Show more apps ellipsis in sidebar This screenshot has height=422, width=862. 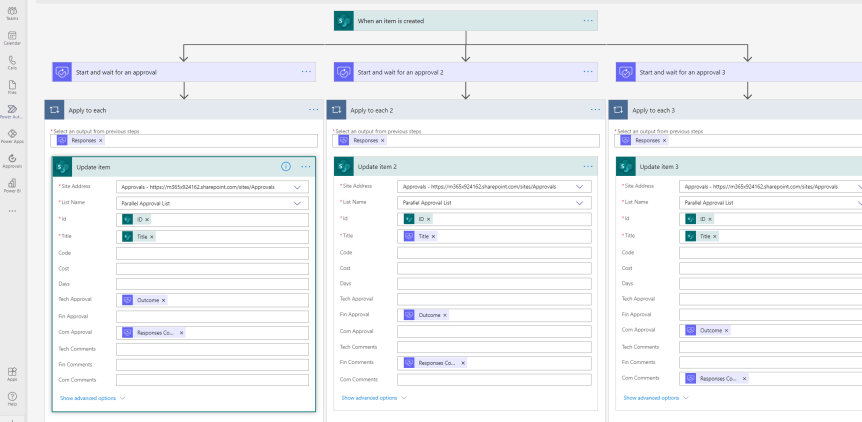click(12, 211)
